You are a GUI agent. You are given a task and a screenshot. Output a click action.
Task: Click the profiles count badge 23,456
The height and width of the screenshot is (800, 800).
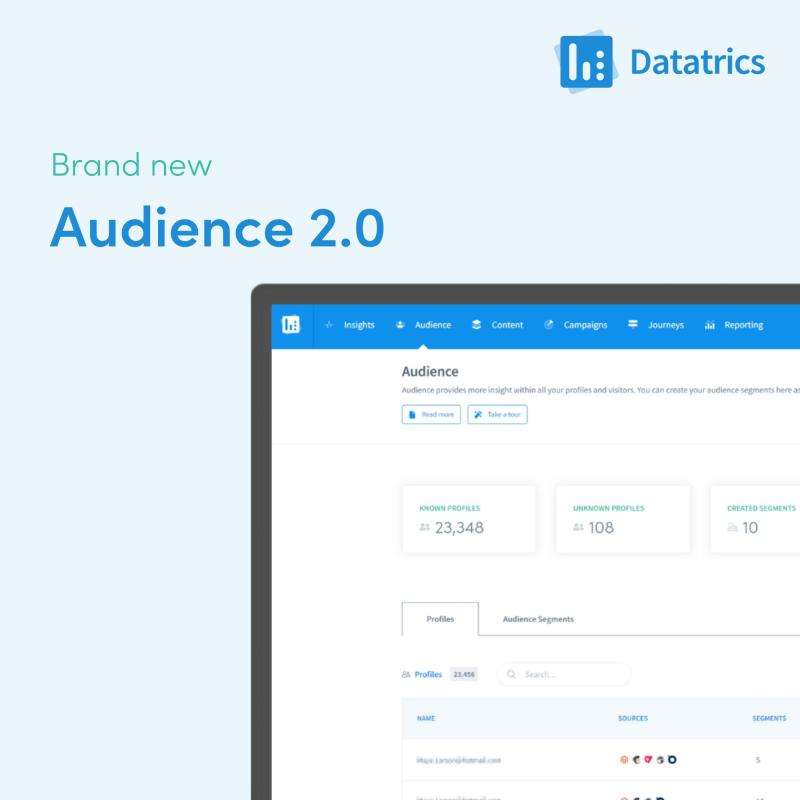click(x=464, y=674)
